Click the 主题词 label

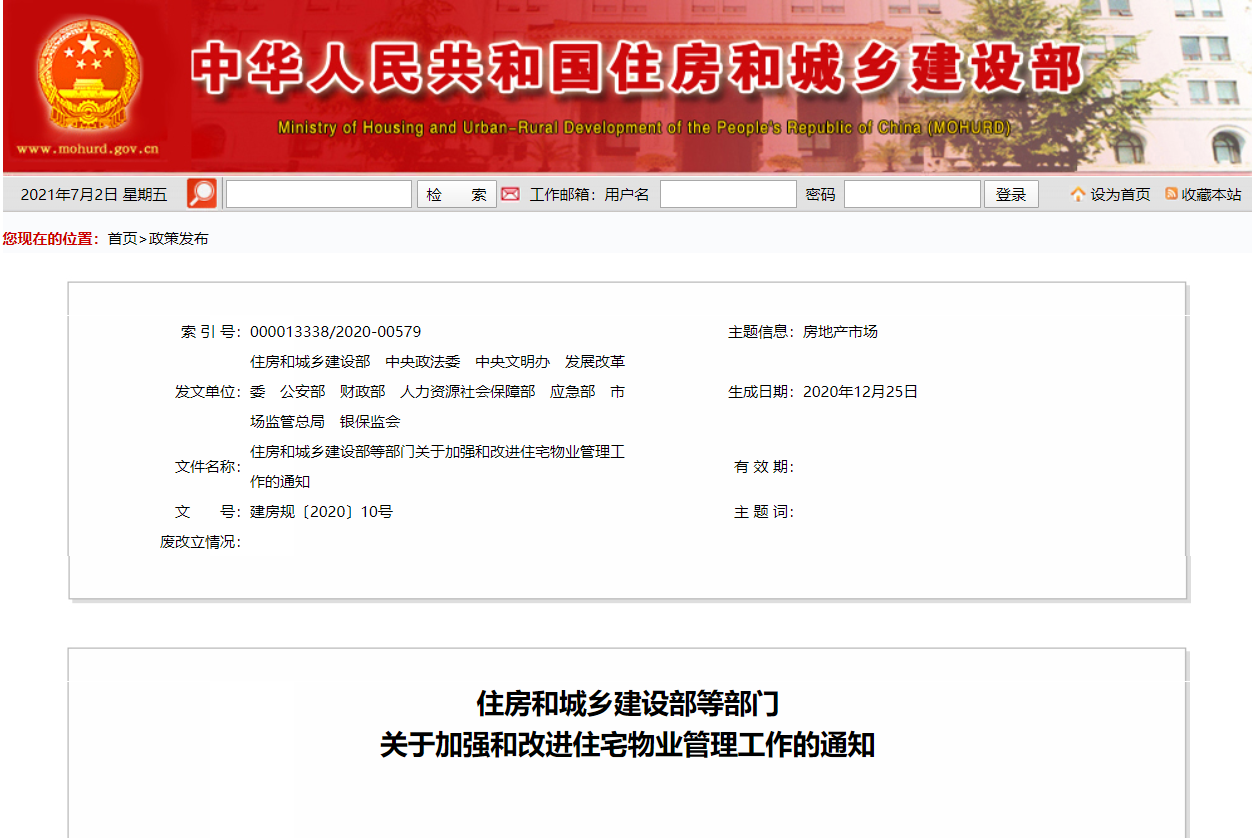point(764,512)
